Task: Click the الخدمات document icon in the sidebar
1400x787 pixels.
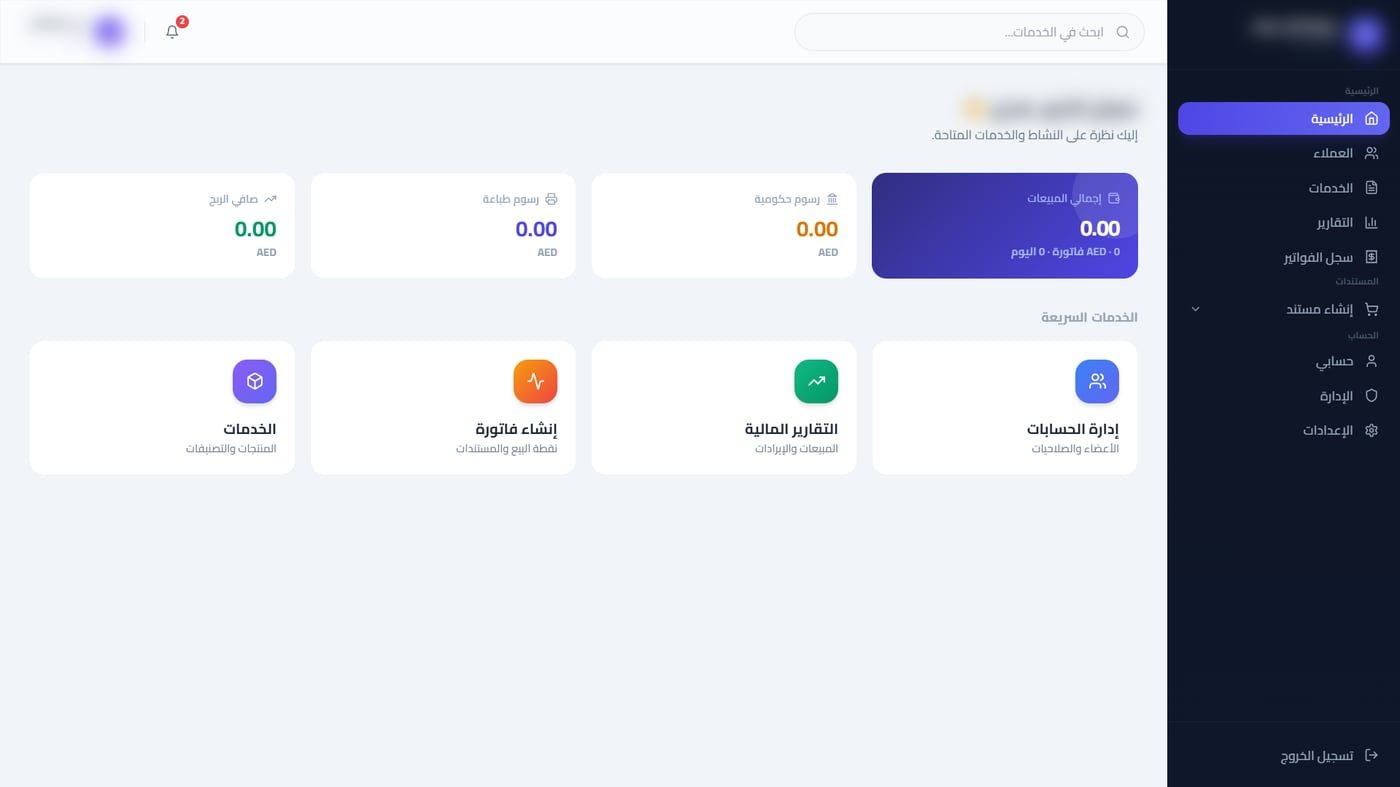Action: (1371, 188)
